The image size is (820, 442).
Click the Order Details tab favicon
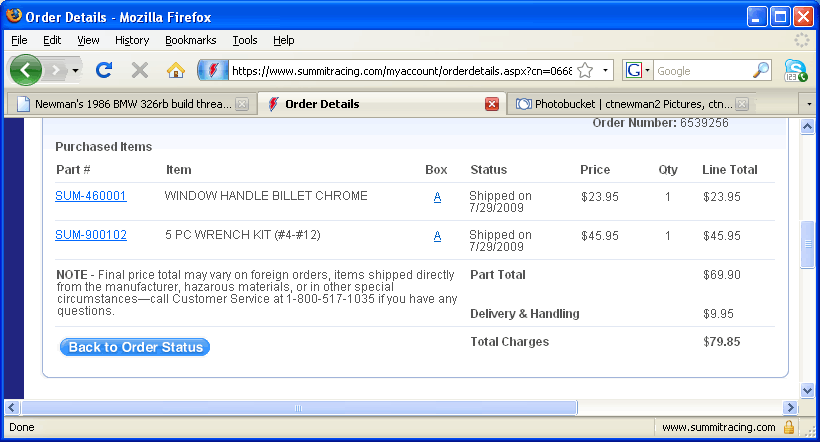273,104
